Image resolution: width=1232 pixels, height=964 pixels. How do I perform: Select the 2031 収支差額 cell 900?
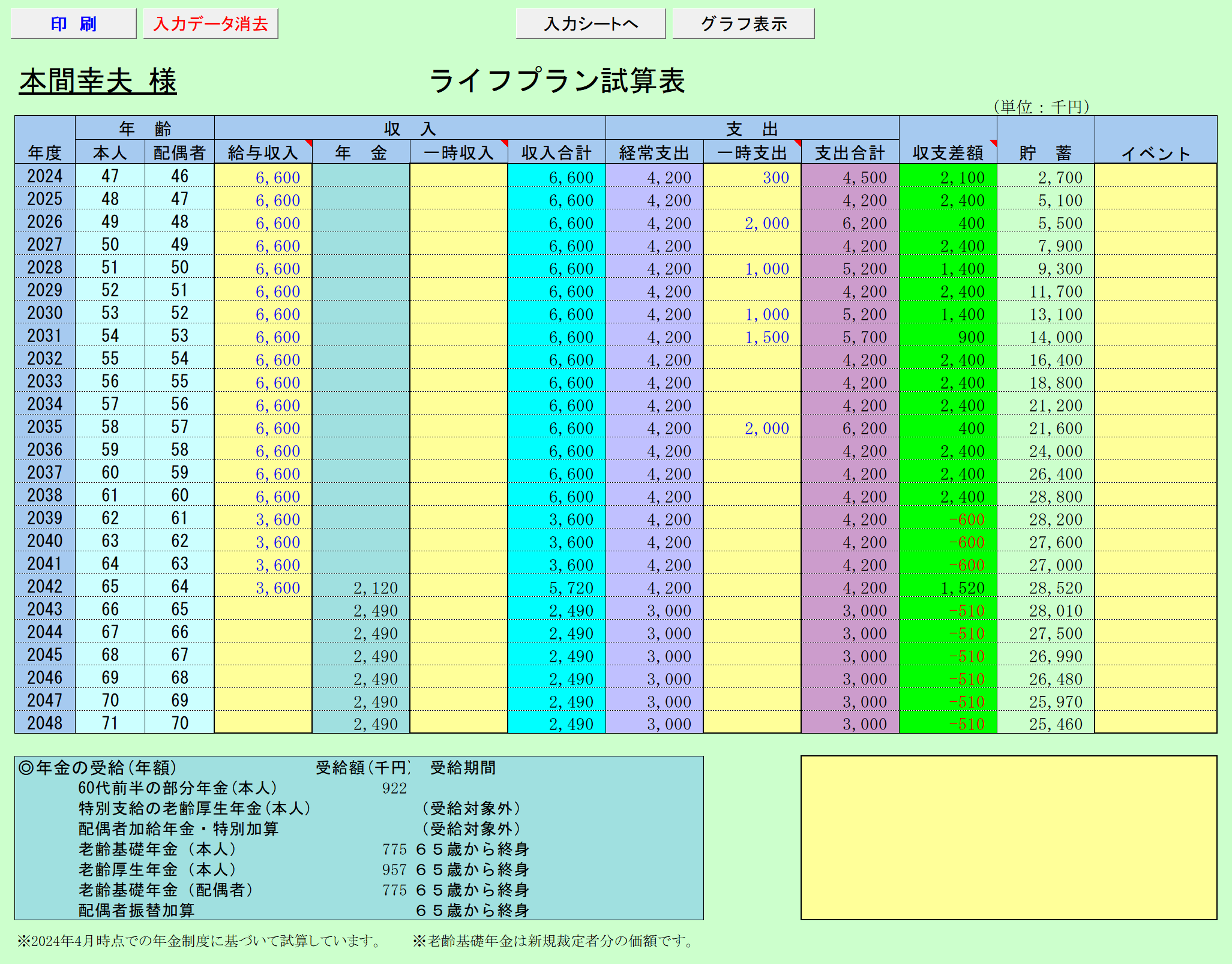point(948,335)
